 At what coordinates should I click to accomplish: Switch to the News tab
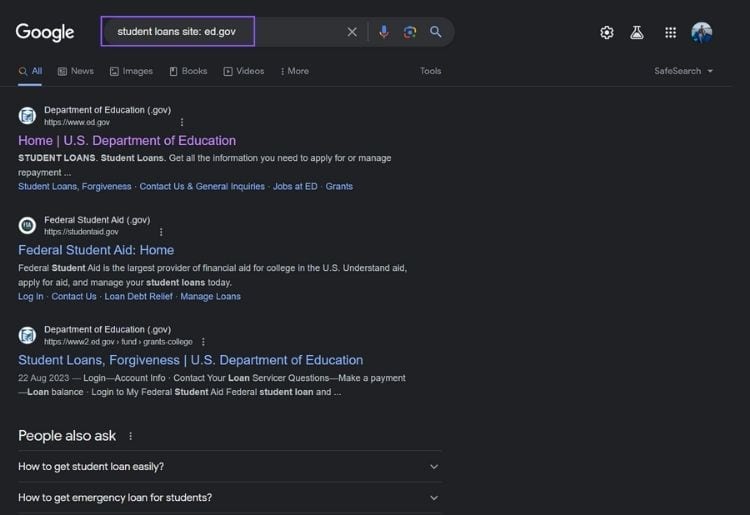point(76,71)
